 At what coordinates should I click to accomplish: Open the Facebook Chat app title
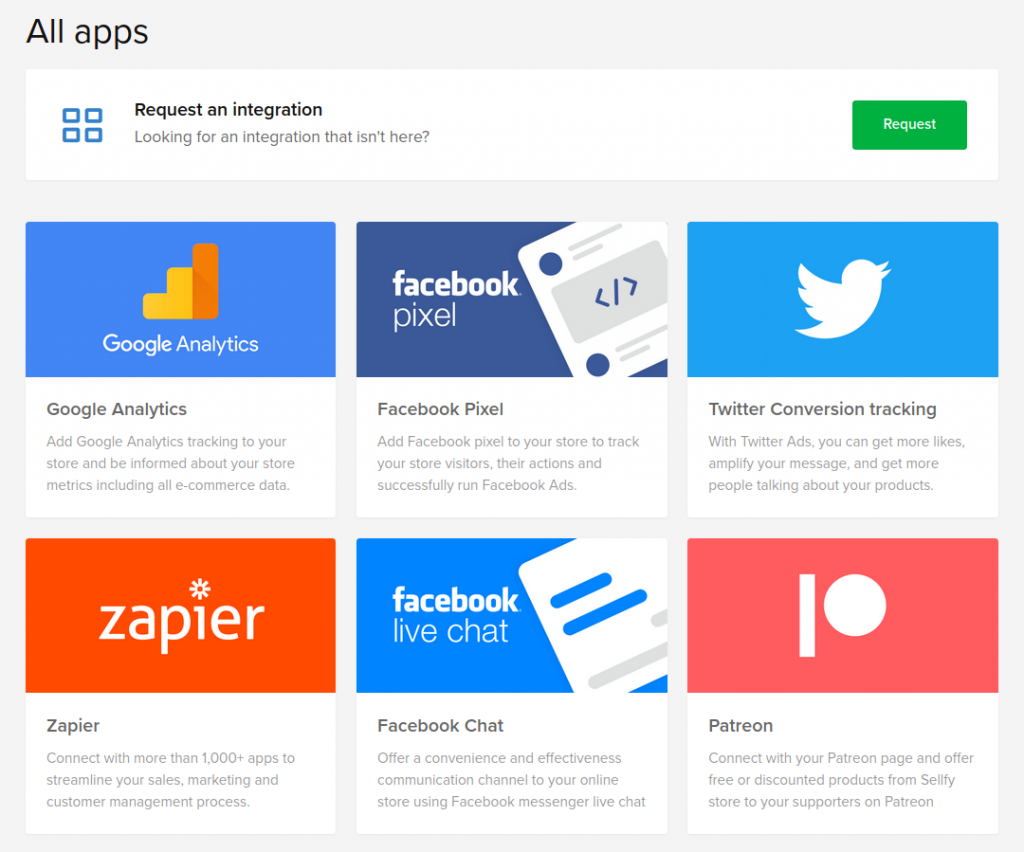coord(440,726)
